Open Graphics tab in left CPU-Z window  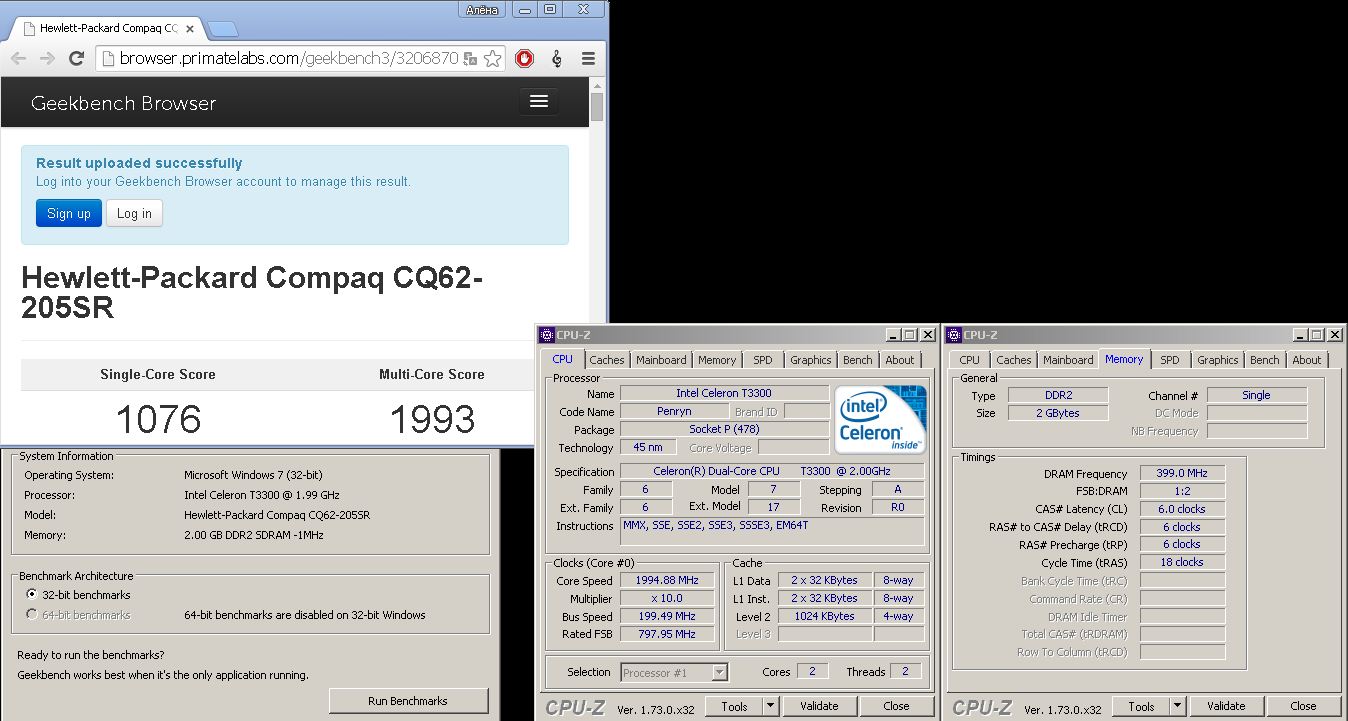(x=810, y=360)
